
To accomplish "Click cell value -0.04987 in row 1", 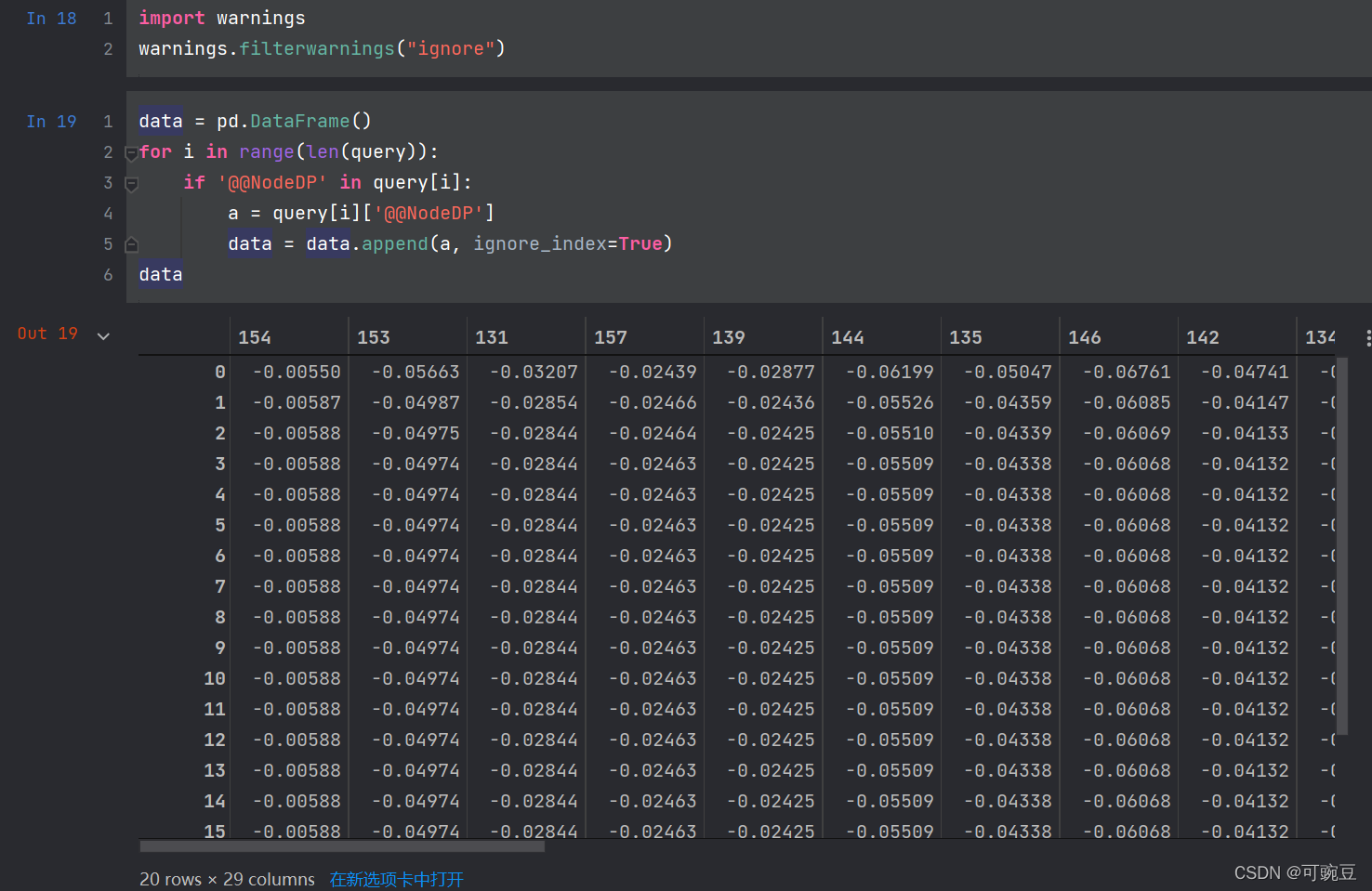I will (416, 402).
